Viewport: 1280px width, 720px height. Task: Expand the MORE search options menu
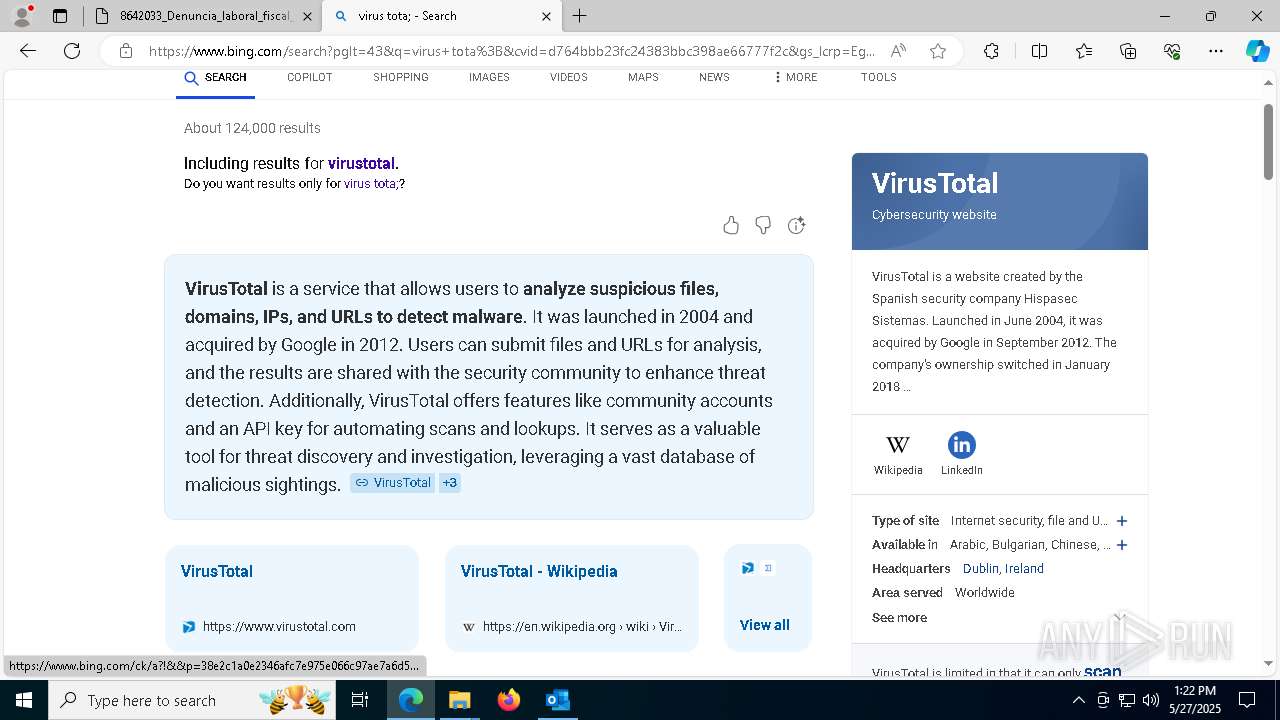click(795, 77)
